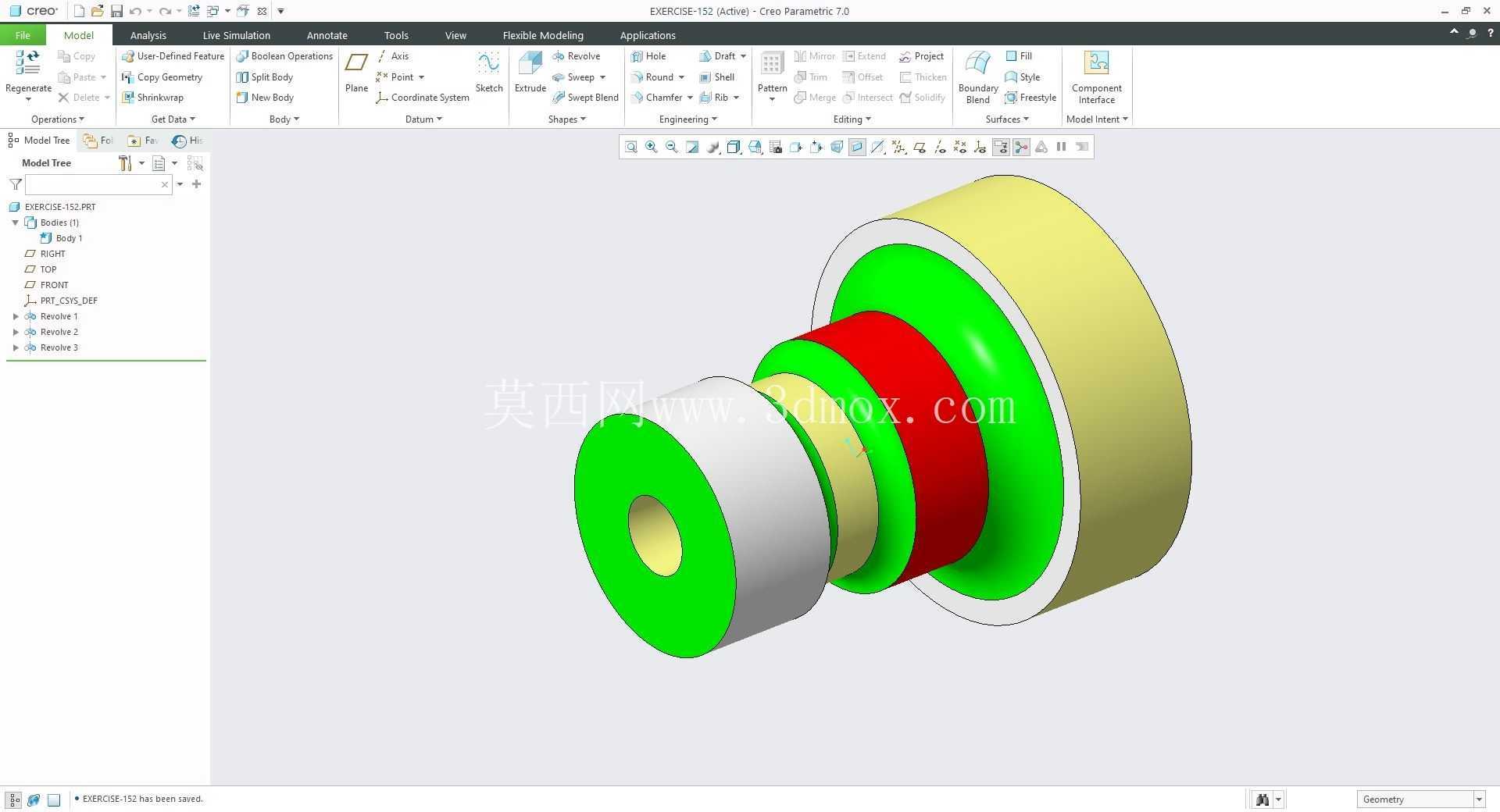Click the Refit view icon
1500x812 pixels.
[630, 147]
